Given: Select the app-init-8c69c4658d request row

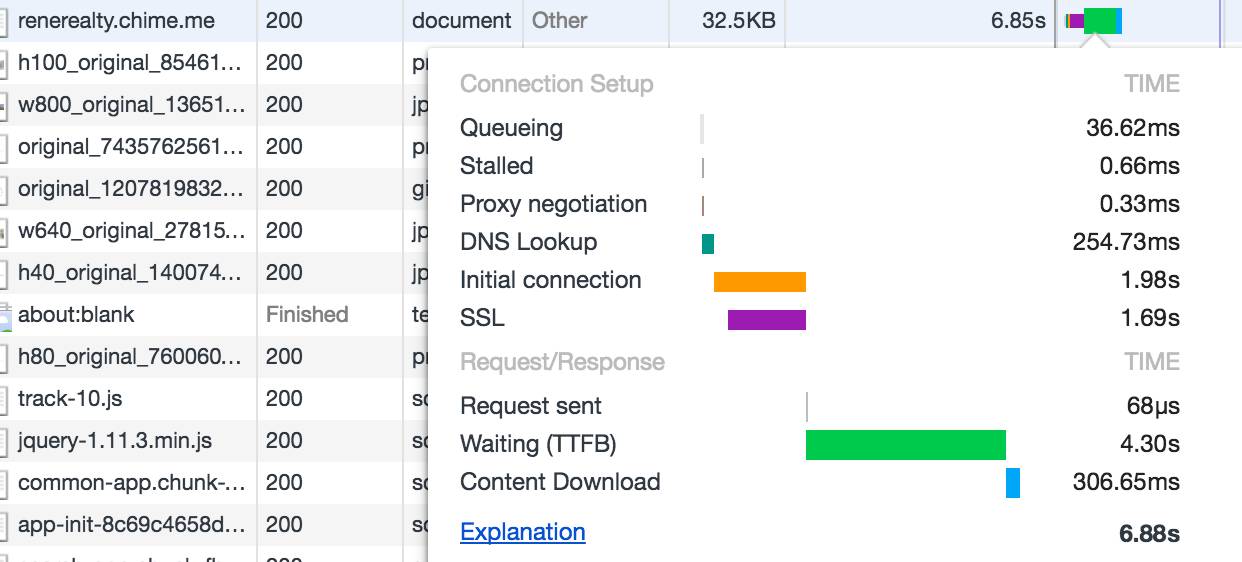Looking at the screenshot, I should (x=130, y=525).
